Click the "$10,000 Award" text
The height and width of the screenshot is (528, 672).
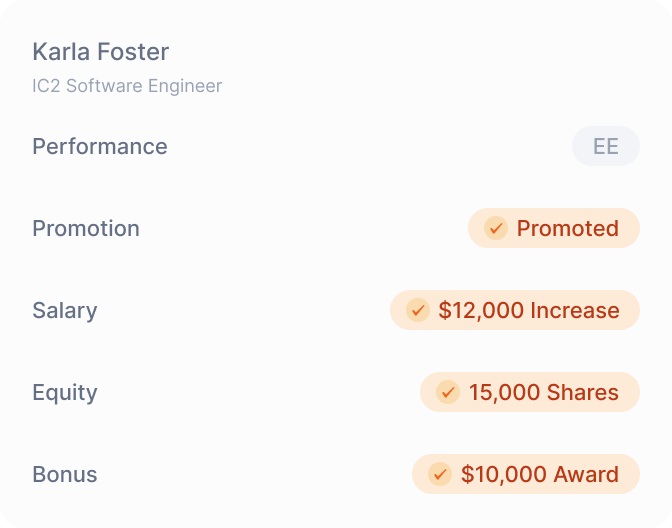tap(539, 474)
